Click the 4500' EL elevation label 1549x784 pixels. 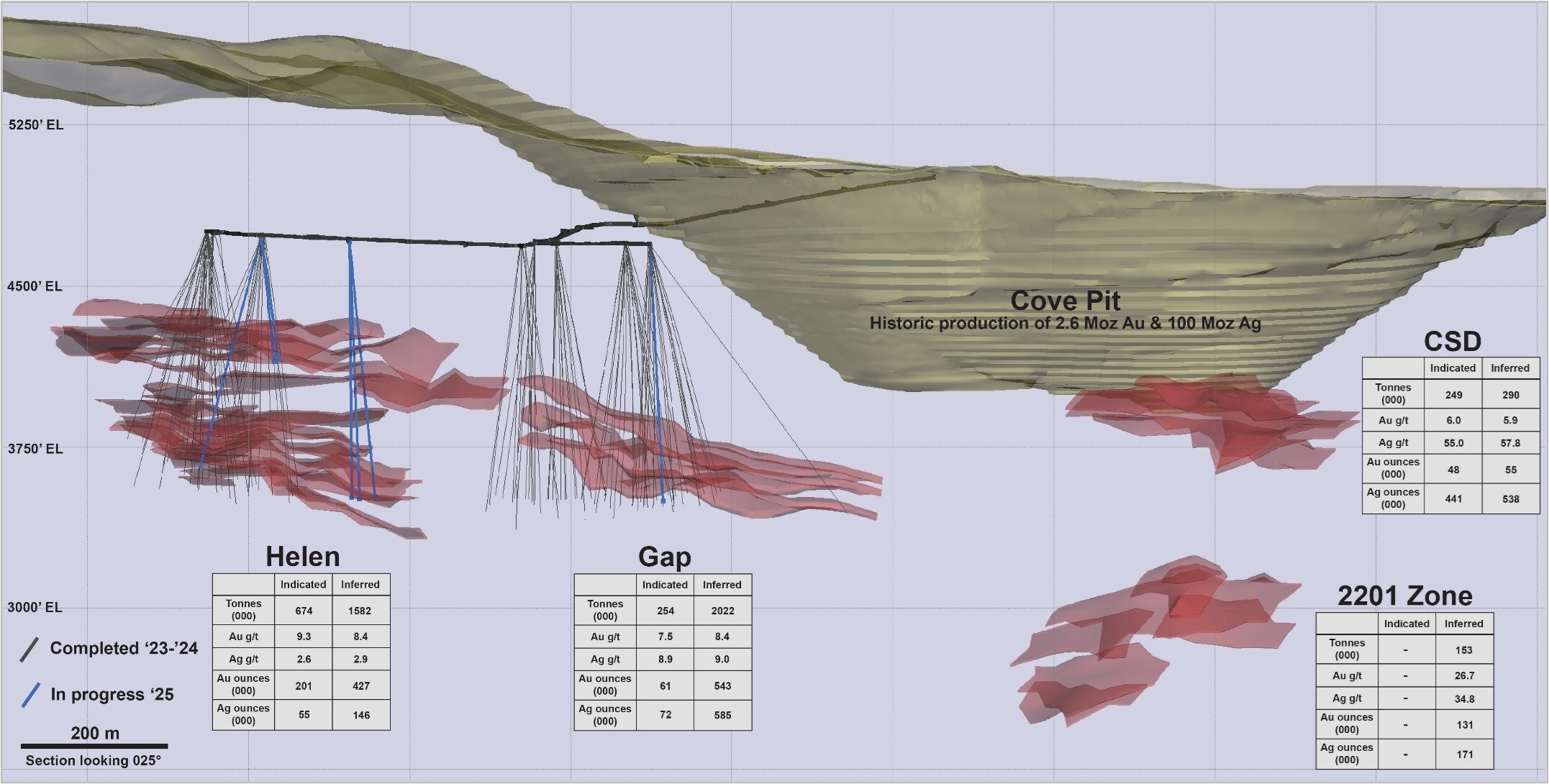[35, 286]
